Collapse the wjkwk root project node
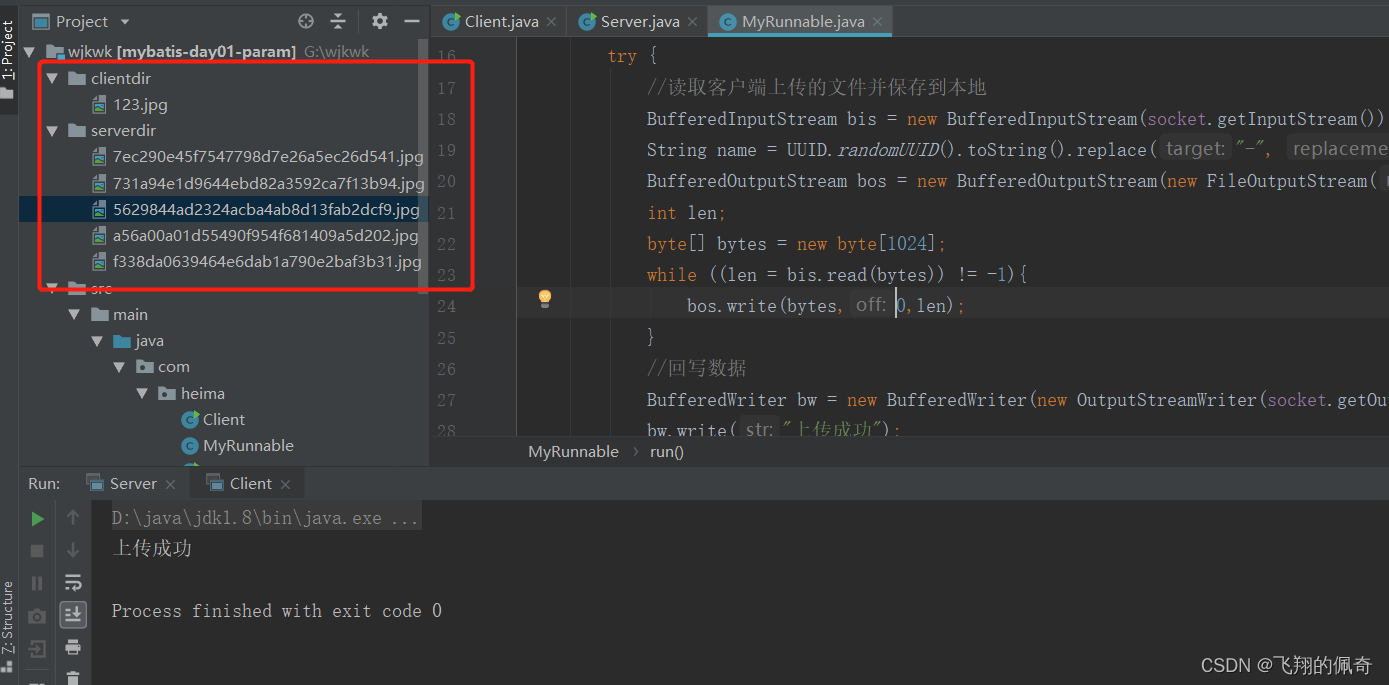The height and width of the screenshot is (685, 1389). tap(29, 52)
